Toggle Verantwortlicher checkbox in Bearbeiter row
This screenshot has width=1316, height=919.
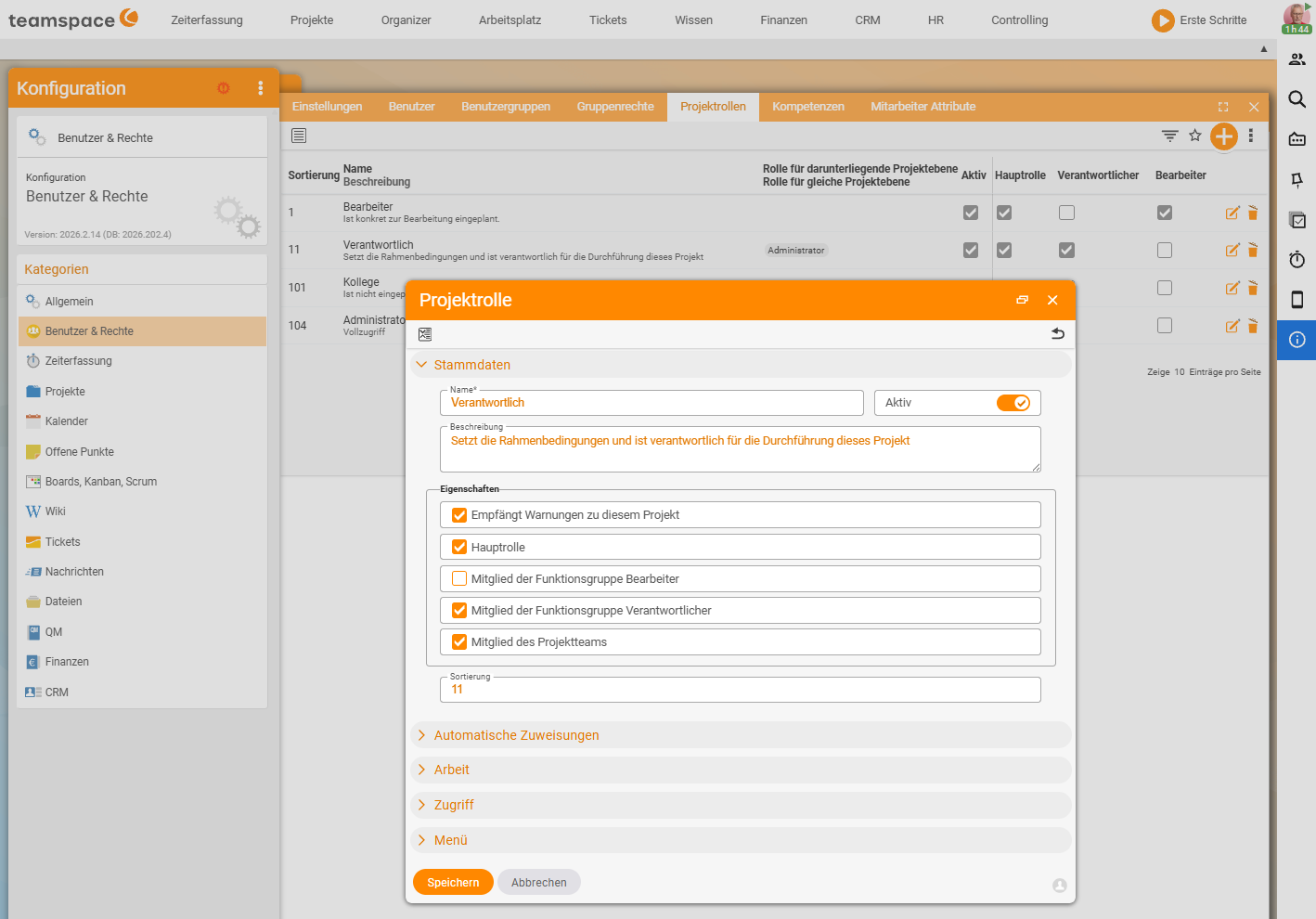(1067, 213)
